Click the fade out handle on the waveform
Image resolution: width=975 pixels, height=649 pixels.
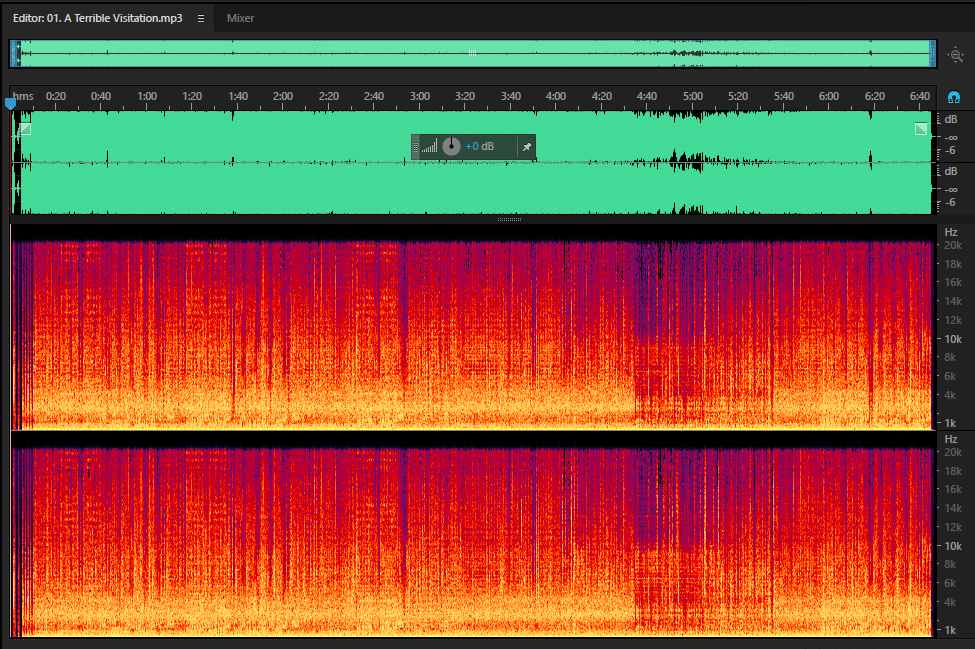(x=921, y=129)
